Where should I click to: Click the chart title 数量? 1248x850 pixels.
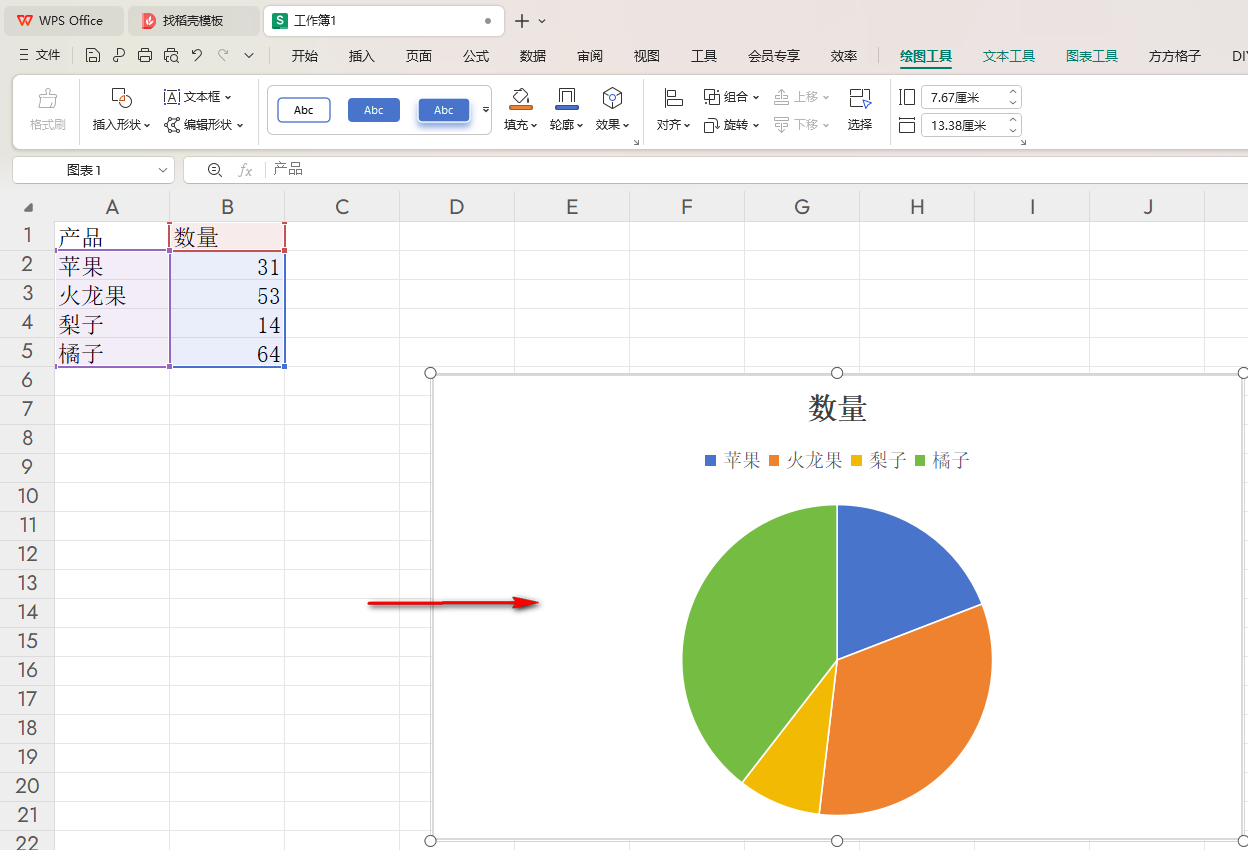tap(838, 408)
